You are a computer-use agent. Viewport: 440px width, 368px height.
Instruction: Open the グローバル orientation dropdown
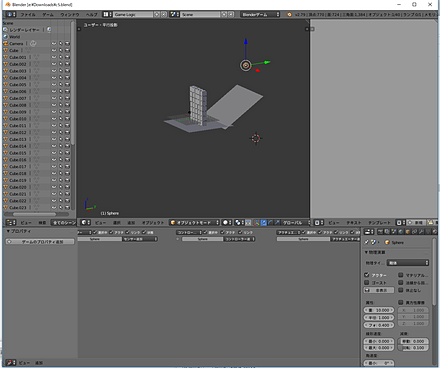296,222
